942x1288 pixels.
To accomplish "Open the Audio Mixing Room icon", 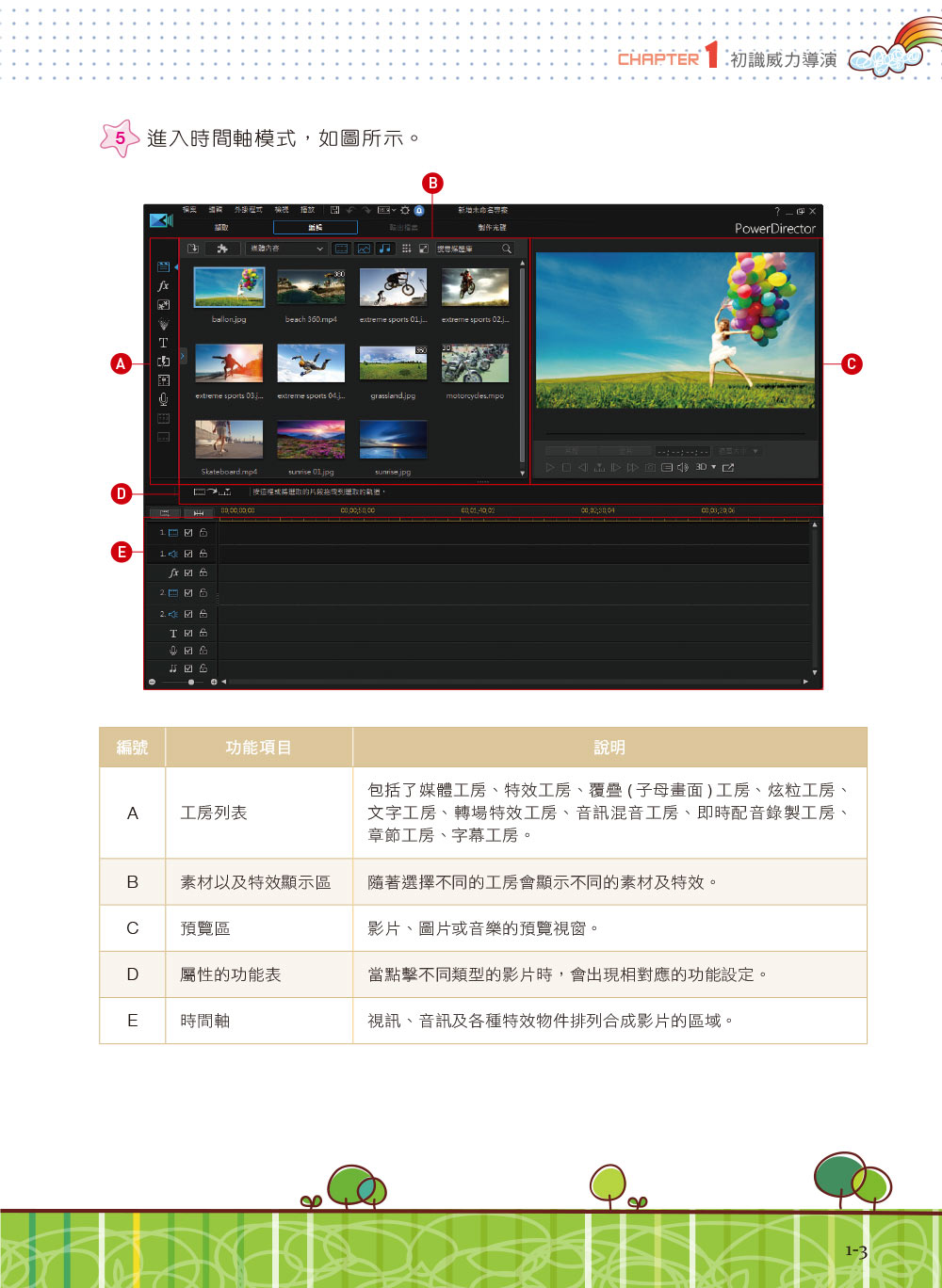I will pos(163,380).
